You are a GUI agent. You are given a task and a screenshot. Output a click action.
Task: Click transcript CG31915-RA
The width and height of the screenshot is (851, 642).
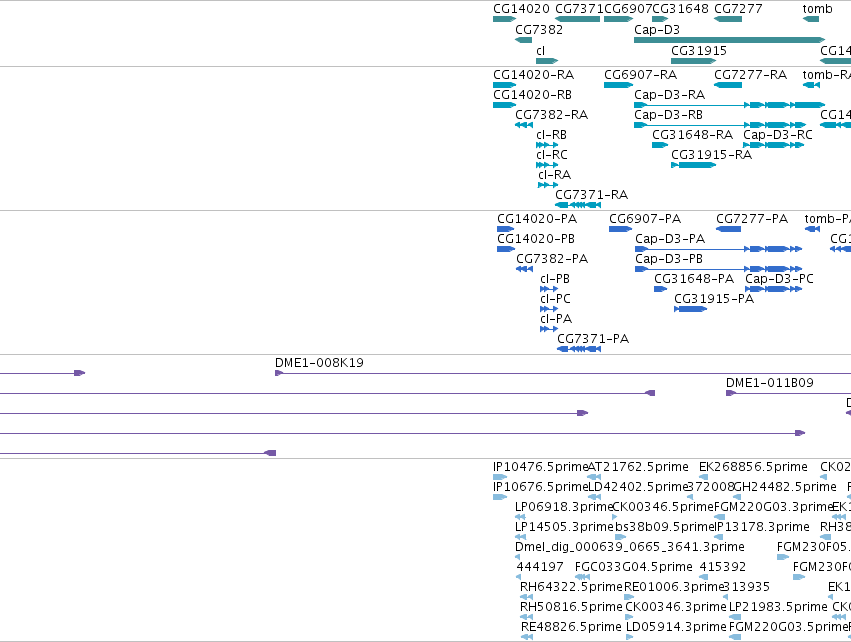coord(712,155)
